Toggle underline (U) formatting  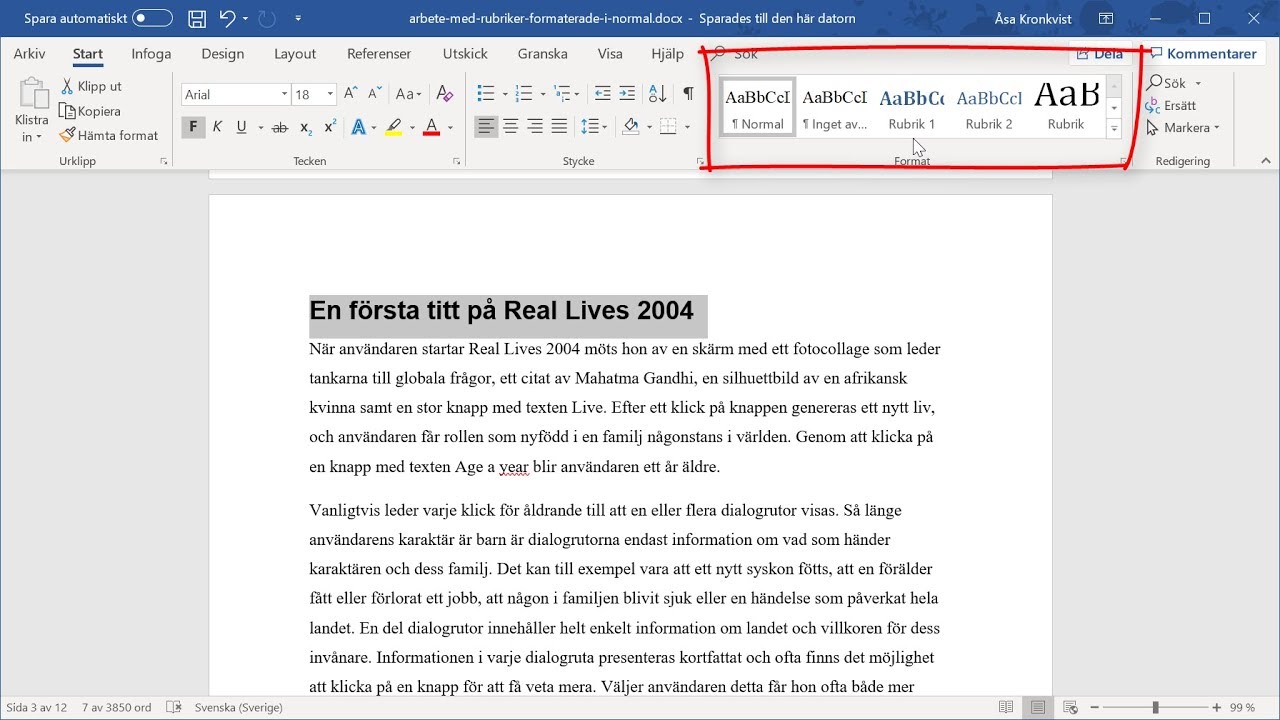[x=241, y=127]
